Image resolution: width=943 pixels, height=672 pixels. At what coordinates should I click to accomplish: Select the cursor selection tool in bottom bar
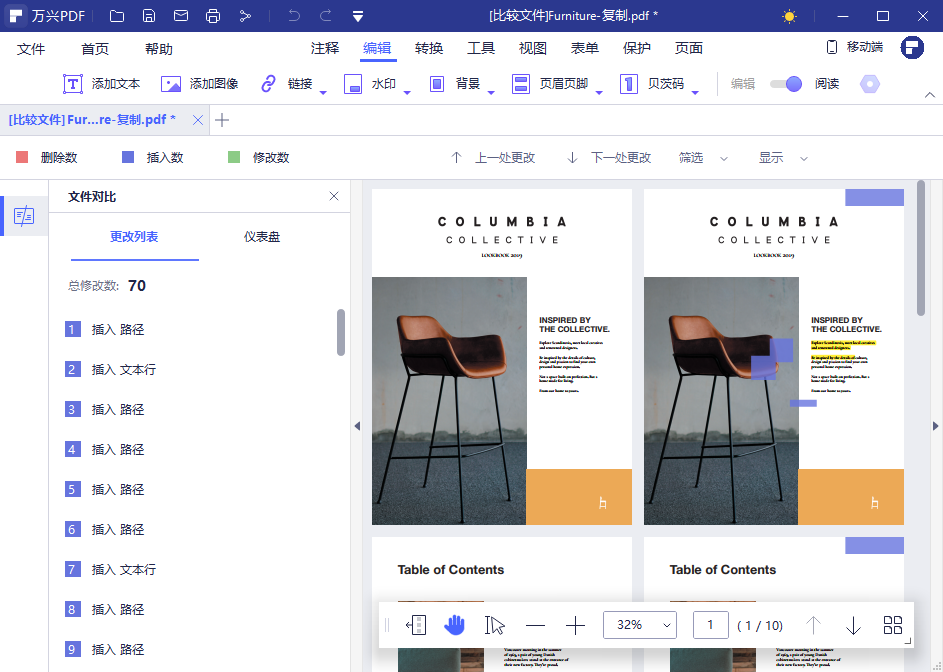(x=494, y=624)
